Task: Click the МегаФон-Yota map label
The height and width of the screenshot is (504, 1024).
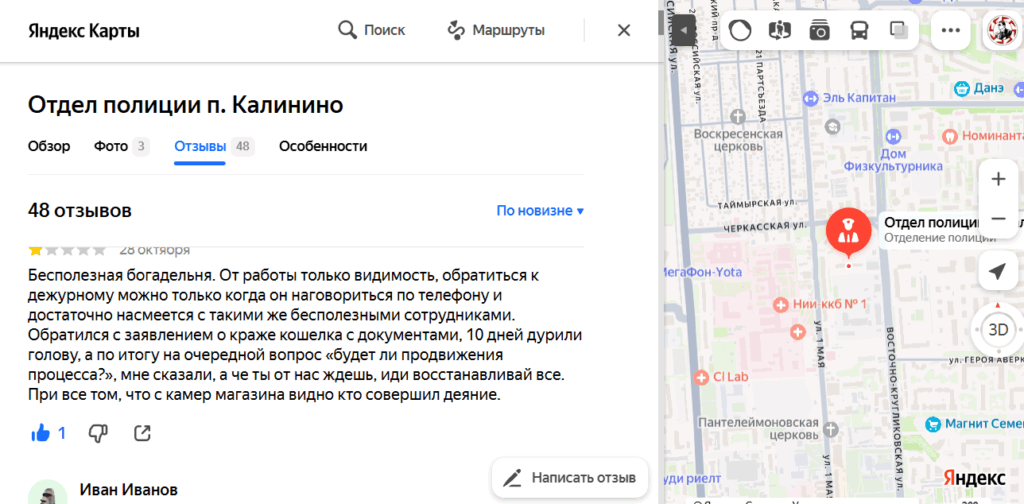Action: 703,272
